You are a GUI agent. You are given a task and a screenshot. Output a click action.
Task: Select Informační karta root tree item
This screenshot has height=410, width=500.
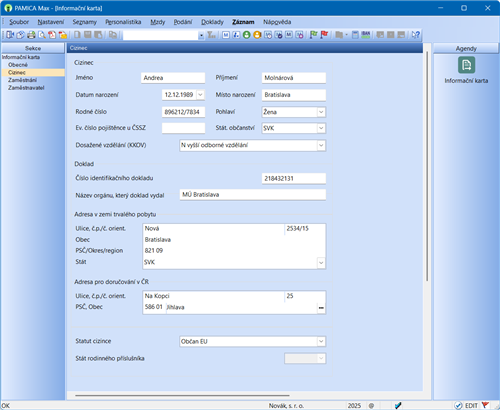coord(21,57)
